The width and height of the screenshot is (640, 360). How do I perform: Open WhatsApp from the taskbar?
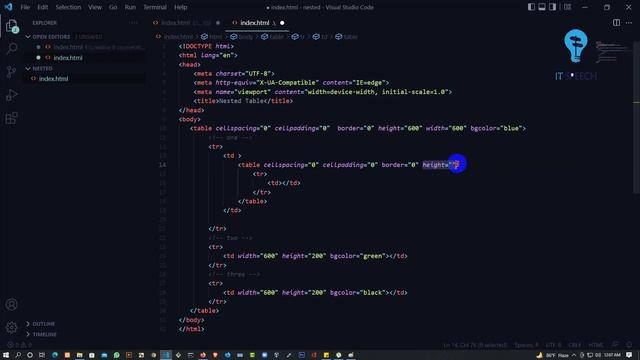(x=116, y=355)
